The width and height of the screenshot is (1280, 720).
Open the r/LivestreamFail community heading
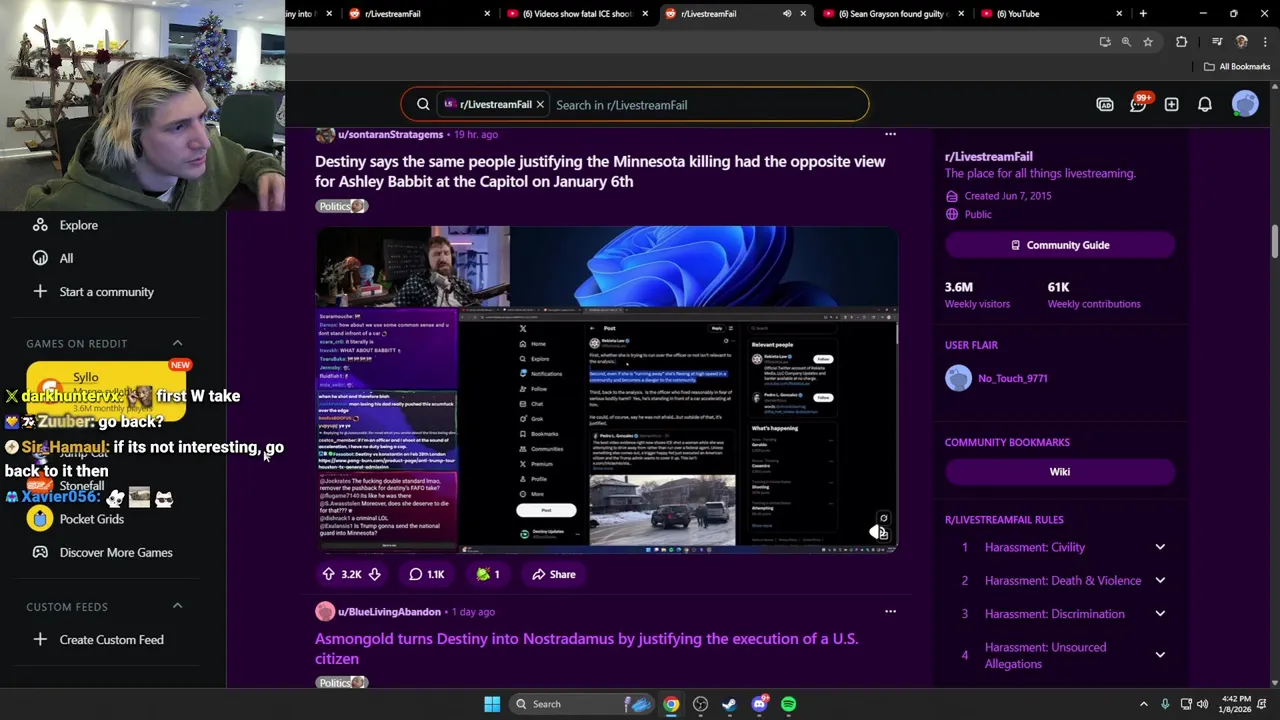(x=989, y=156)
